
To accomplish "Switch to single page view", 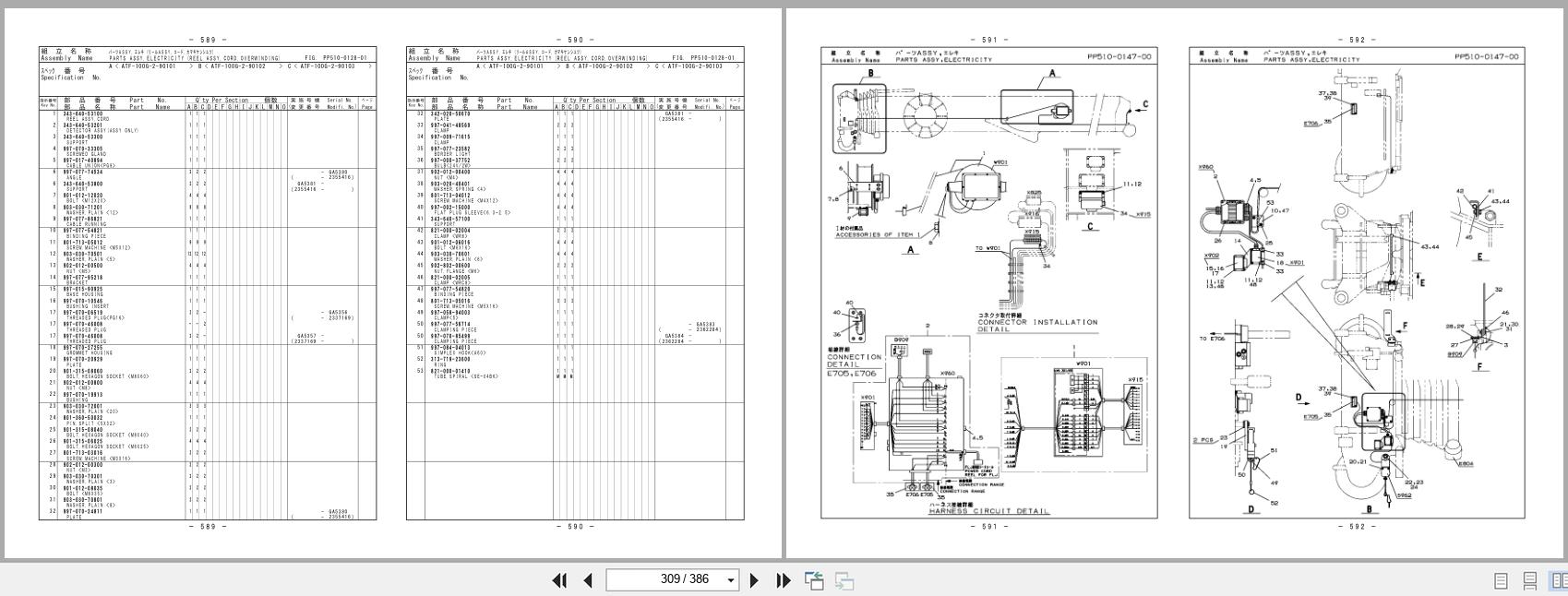I will tap(1501, 581).
